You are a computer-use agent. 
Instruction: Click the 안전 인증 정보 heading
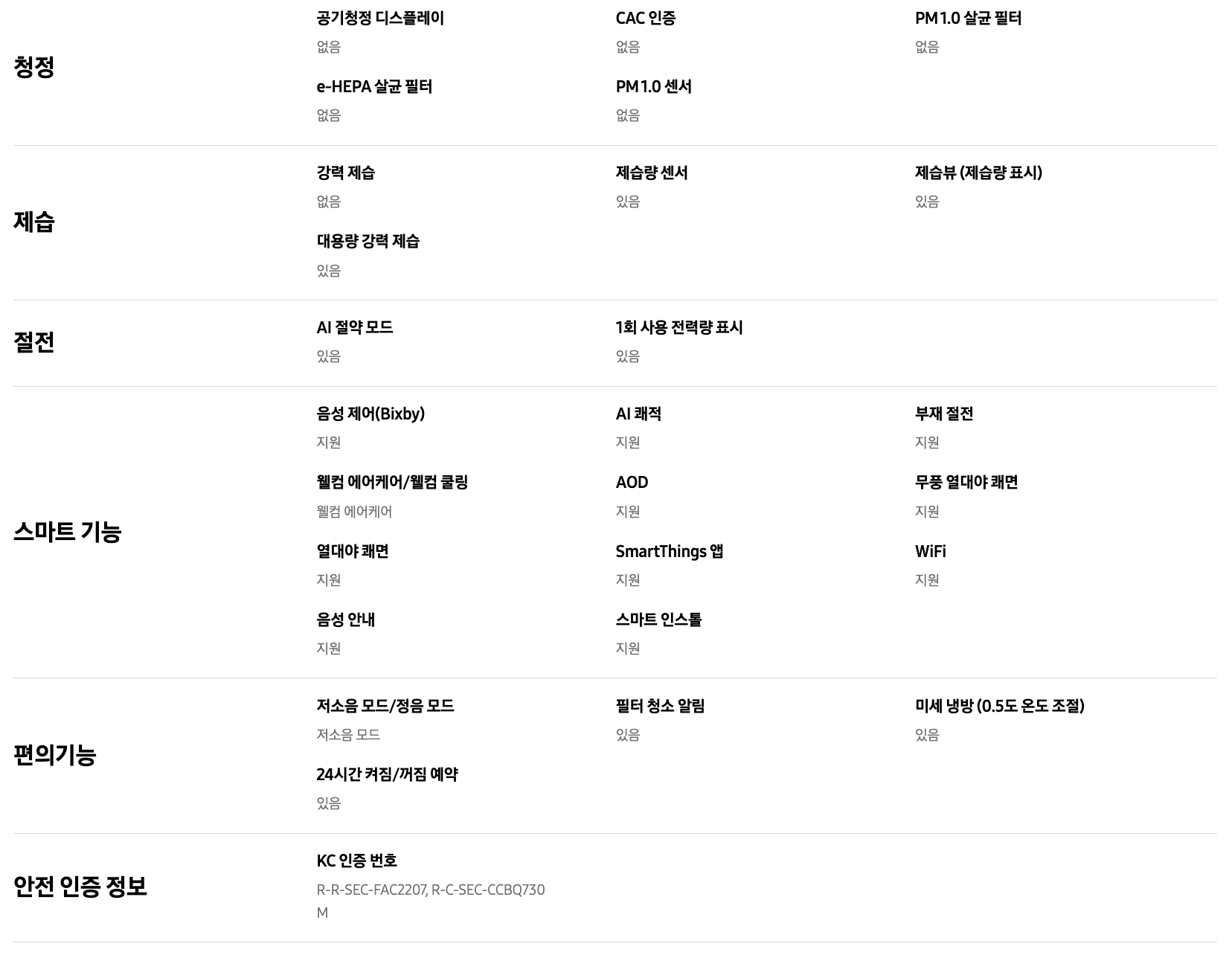[80, 887]
